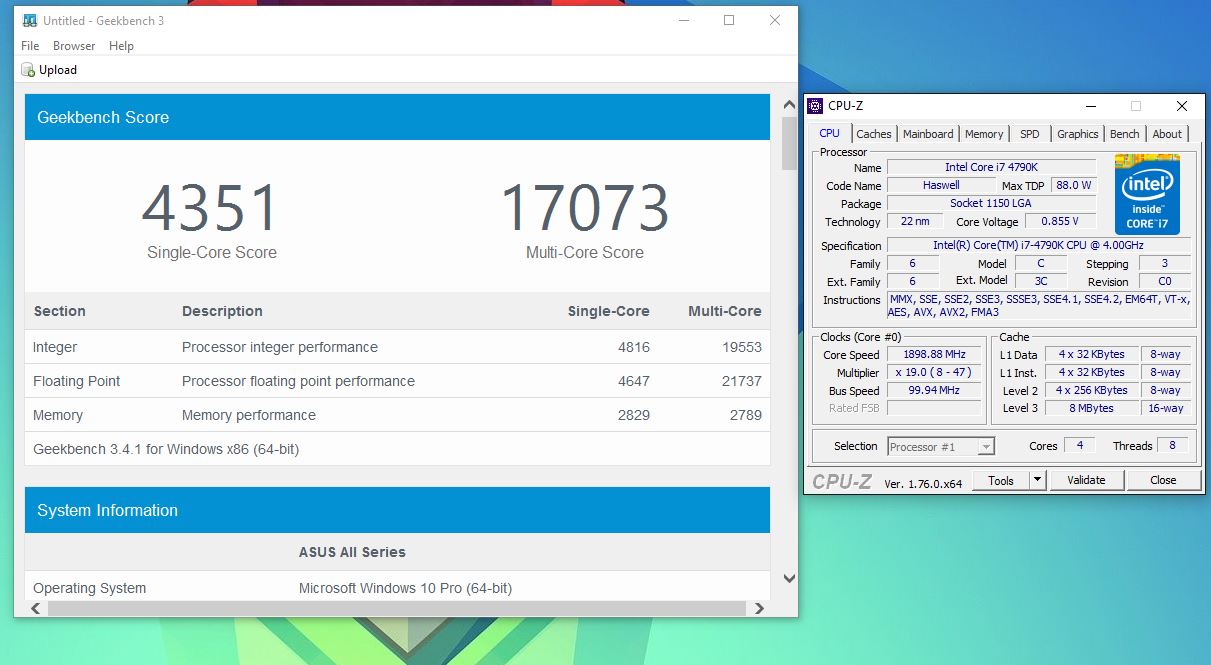Image resolution: width=1211 pixels, height=665 pixels.
Task: Click the Specification field in CPU-Z
Action: pos(1038,245)
